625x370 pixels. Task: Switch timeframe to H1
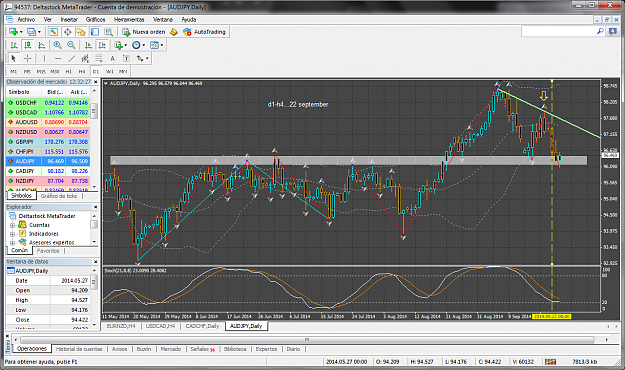[68, 71]
